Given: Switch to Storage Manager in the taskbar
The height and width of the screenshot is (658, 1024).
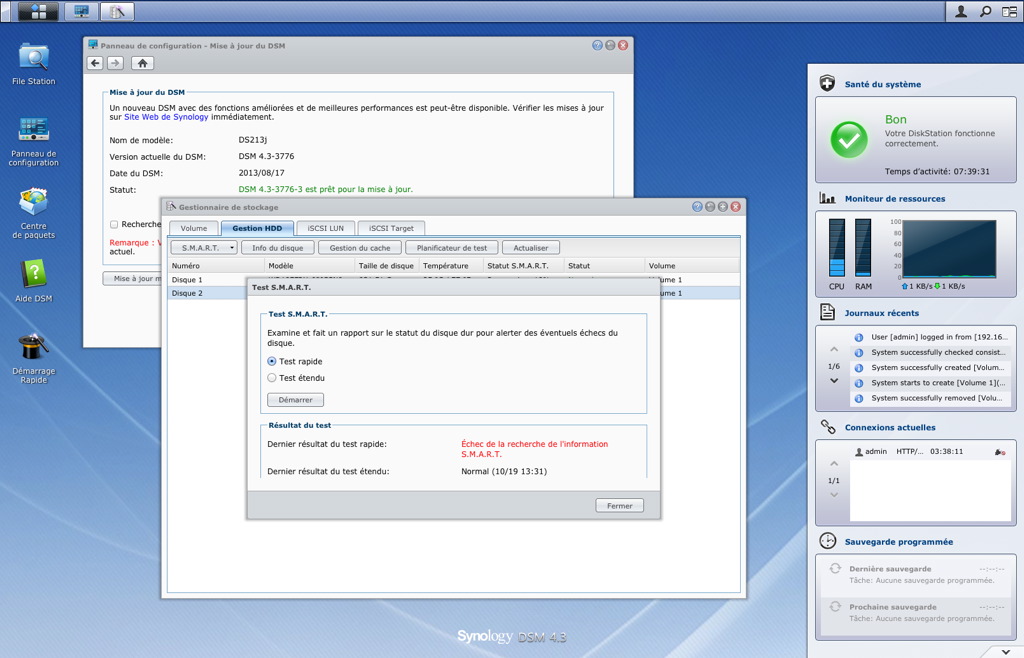Looking at the screenshot, I should 117,11.
